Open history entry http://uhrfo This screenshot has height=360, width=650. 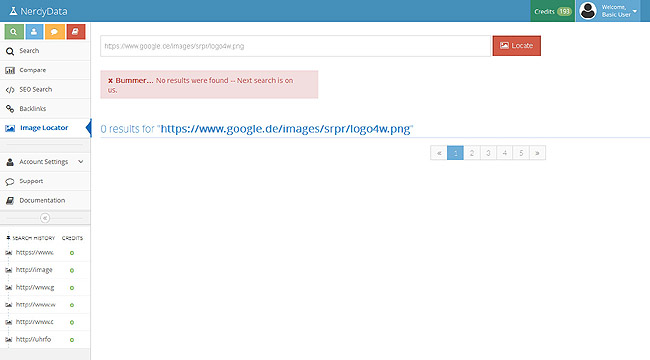33,339
